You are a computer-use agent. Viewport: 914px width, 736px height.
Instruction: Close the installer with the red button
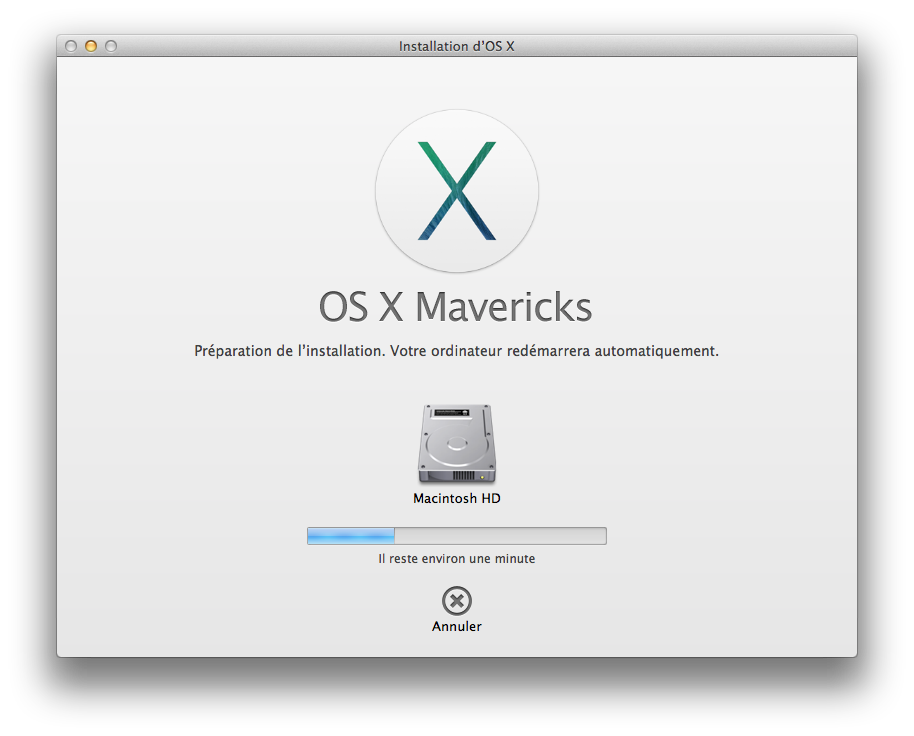(71, 46)
